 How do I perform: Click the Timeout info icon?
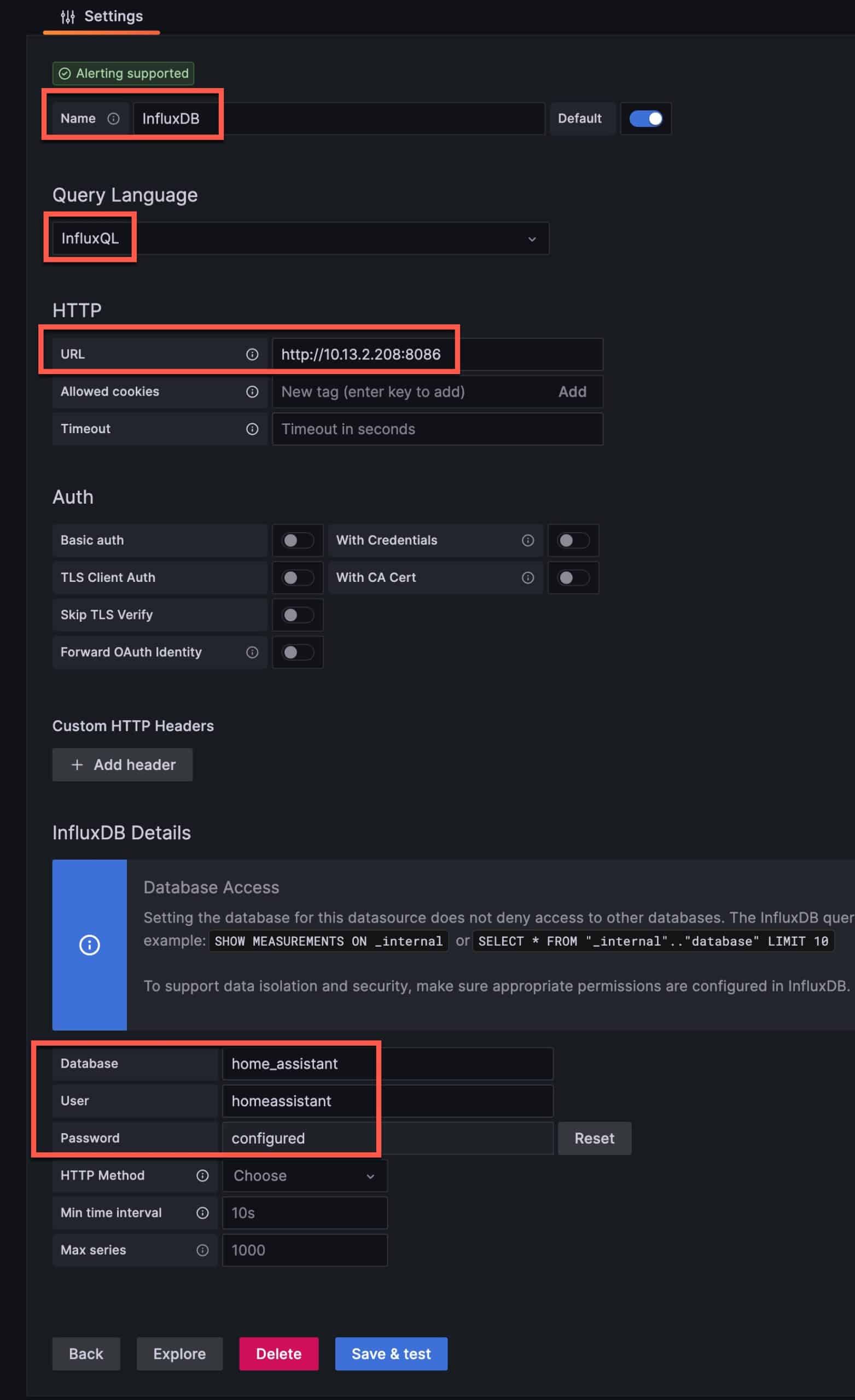(x=252, y=429)
